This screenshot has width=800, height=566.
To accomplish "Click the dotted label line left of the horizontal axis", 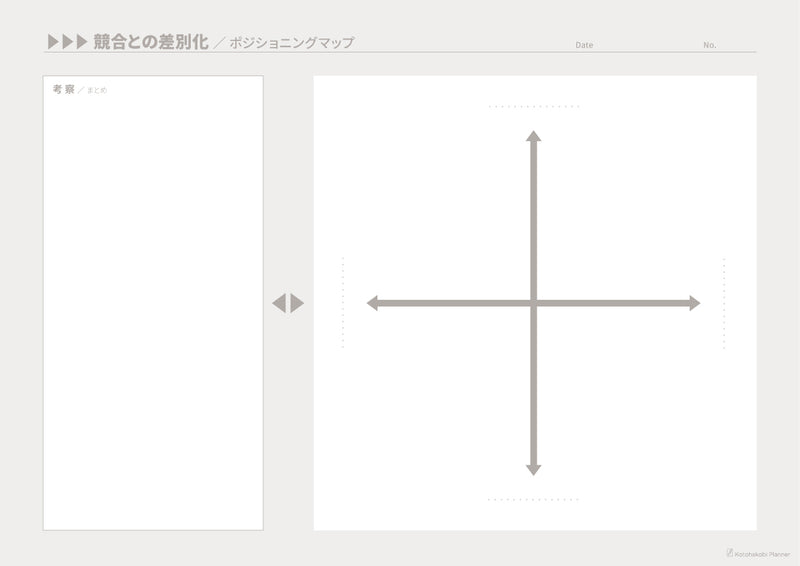I will [x=343, y=303].
